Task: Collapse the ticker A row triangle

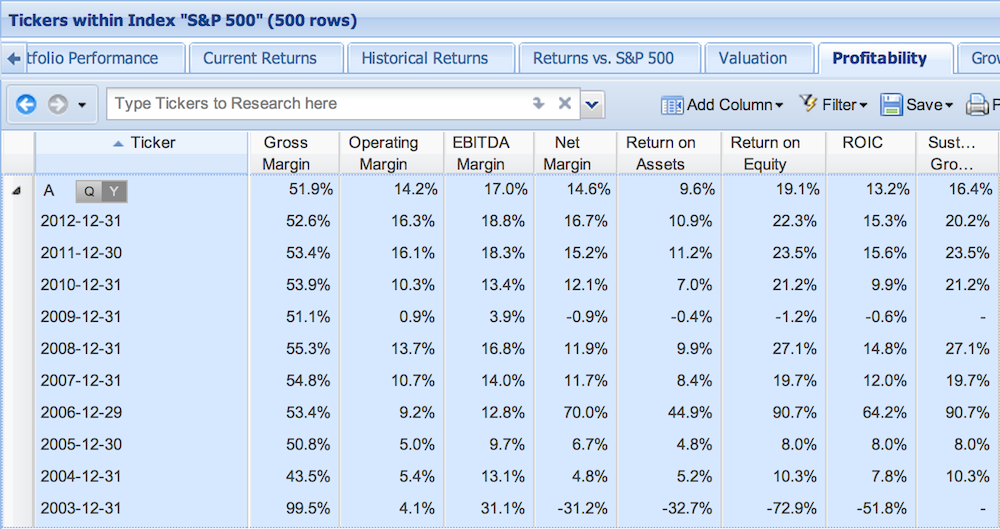Action: click(x=17, y=190)
